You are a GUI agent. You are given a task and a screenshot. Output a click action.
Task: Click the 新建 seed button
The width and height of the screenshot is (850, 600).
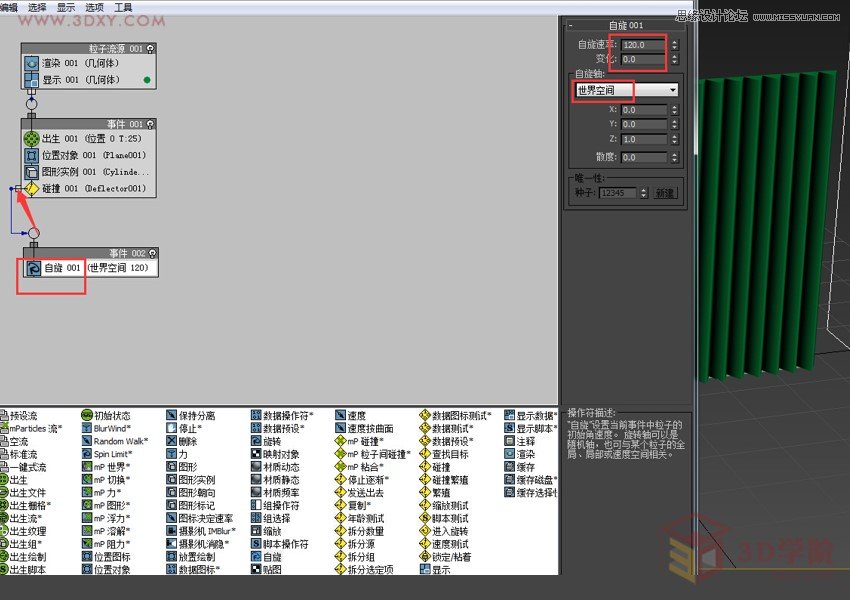pyautogui.click(x=665, y=192)
